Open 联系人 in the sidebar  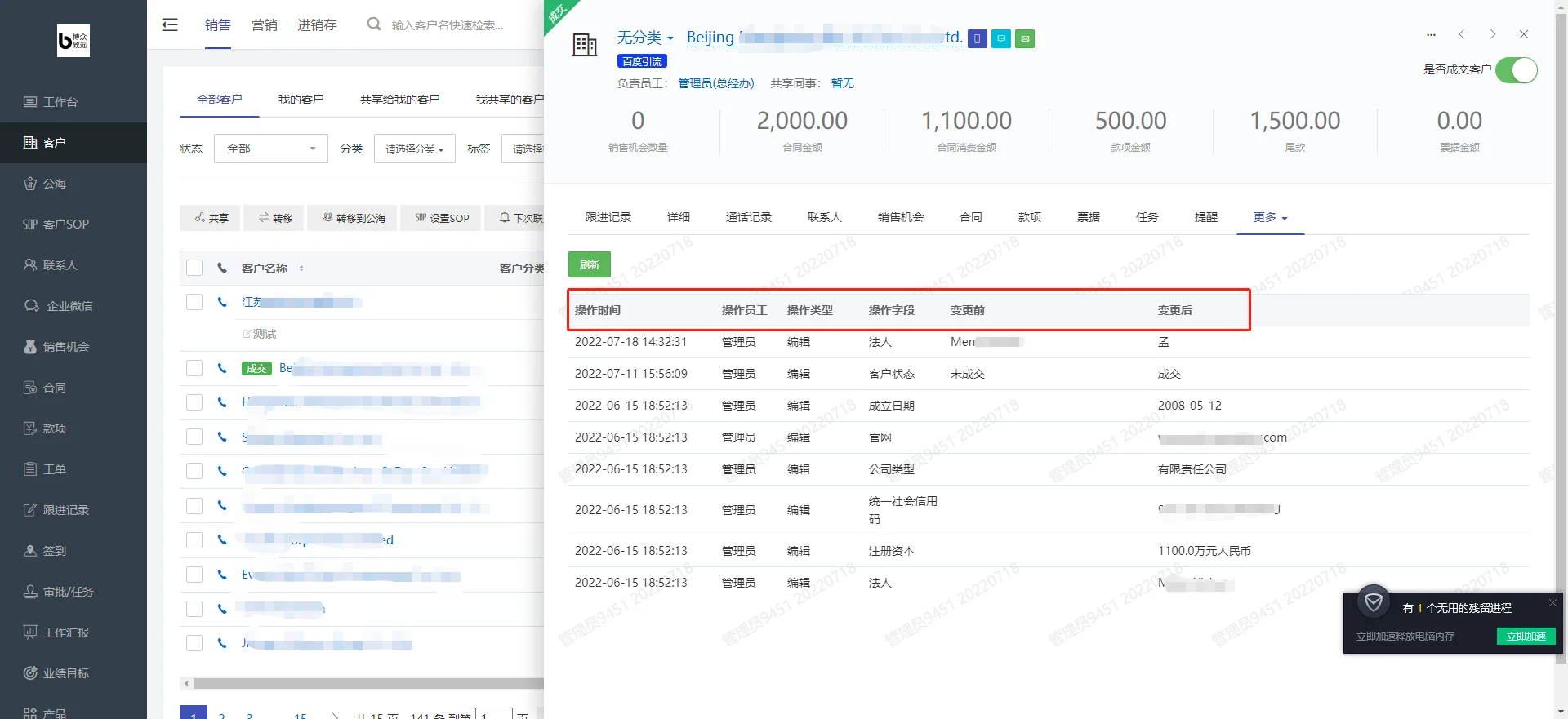73,265
